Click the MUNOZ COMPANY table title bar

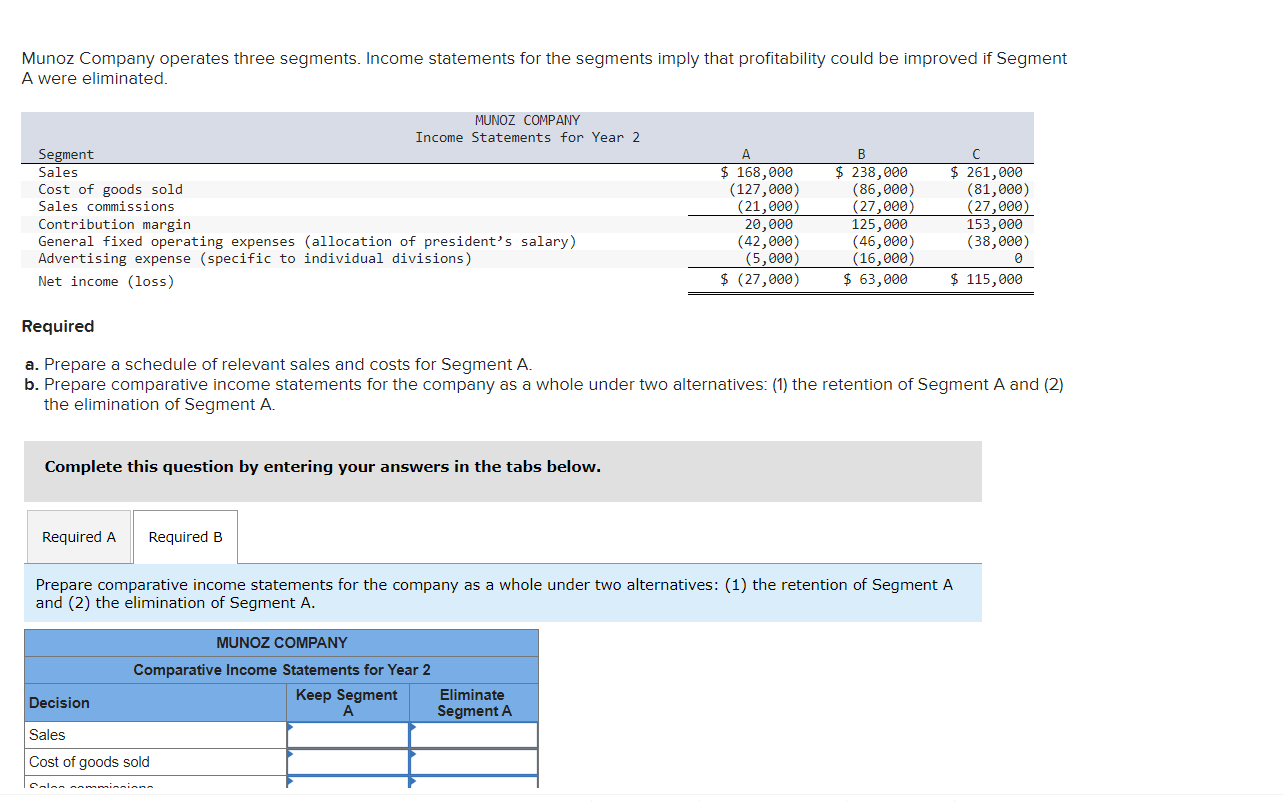281,642
